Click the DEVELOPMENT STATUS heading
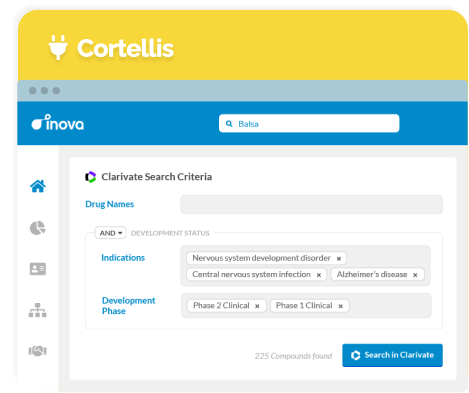The height and width of the screenshot is (393, 469). tap(170, 233)
